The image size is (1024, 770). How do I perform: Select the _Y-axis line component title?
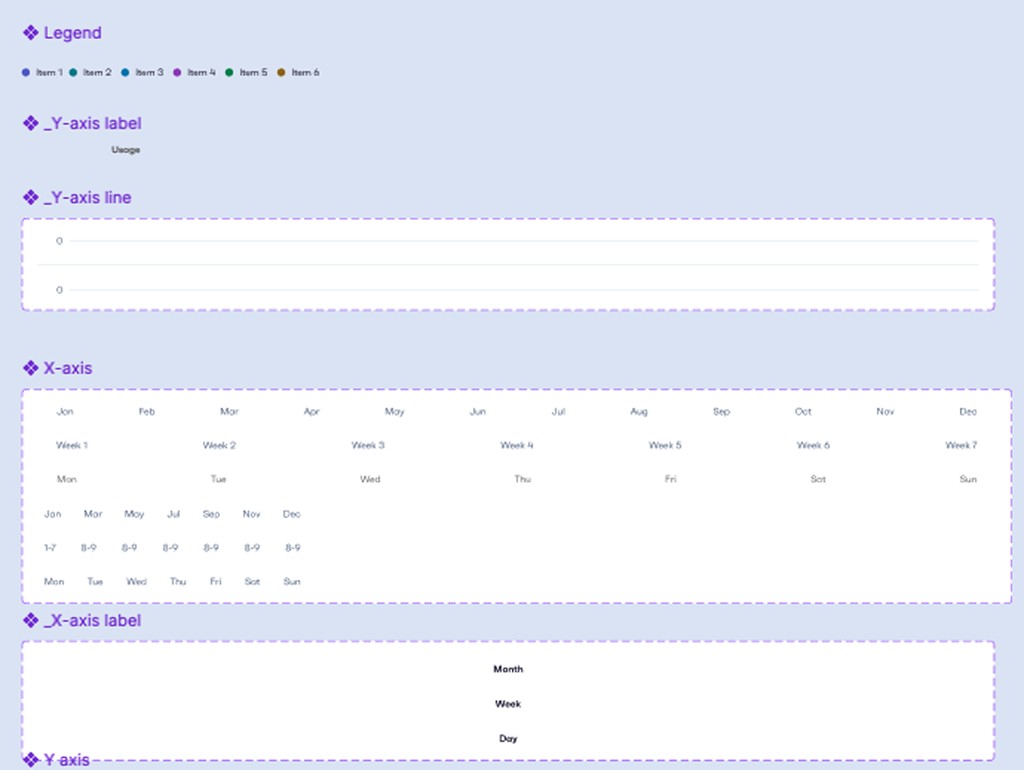[x=88, y=197]
